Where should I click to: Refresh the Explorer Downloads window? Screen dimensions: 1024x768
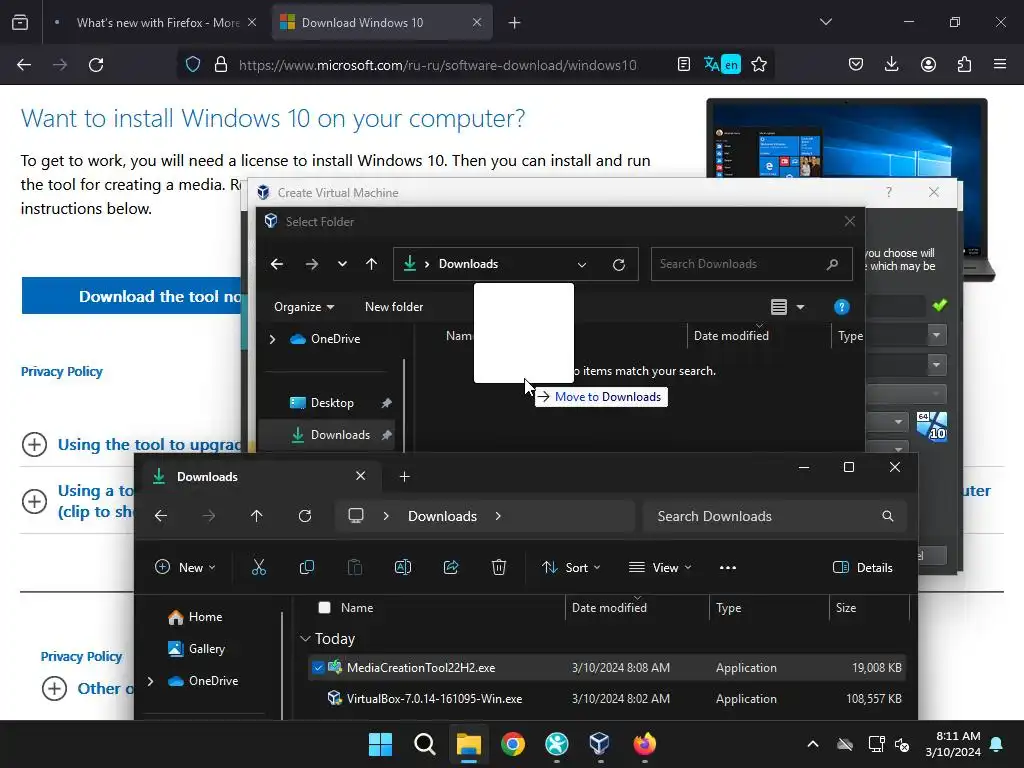tap(305, 516)
